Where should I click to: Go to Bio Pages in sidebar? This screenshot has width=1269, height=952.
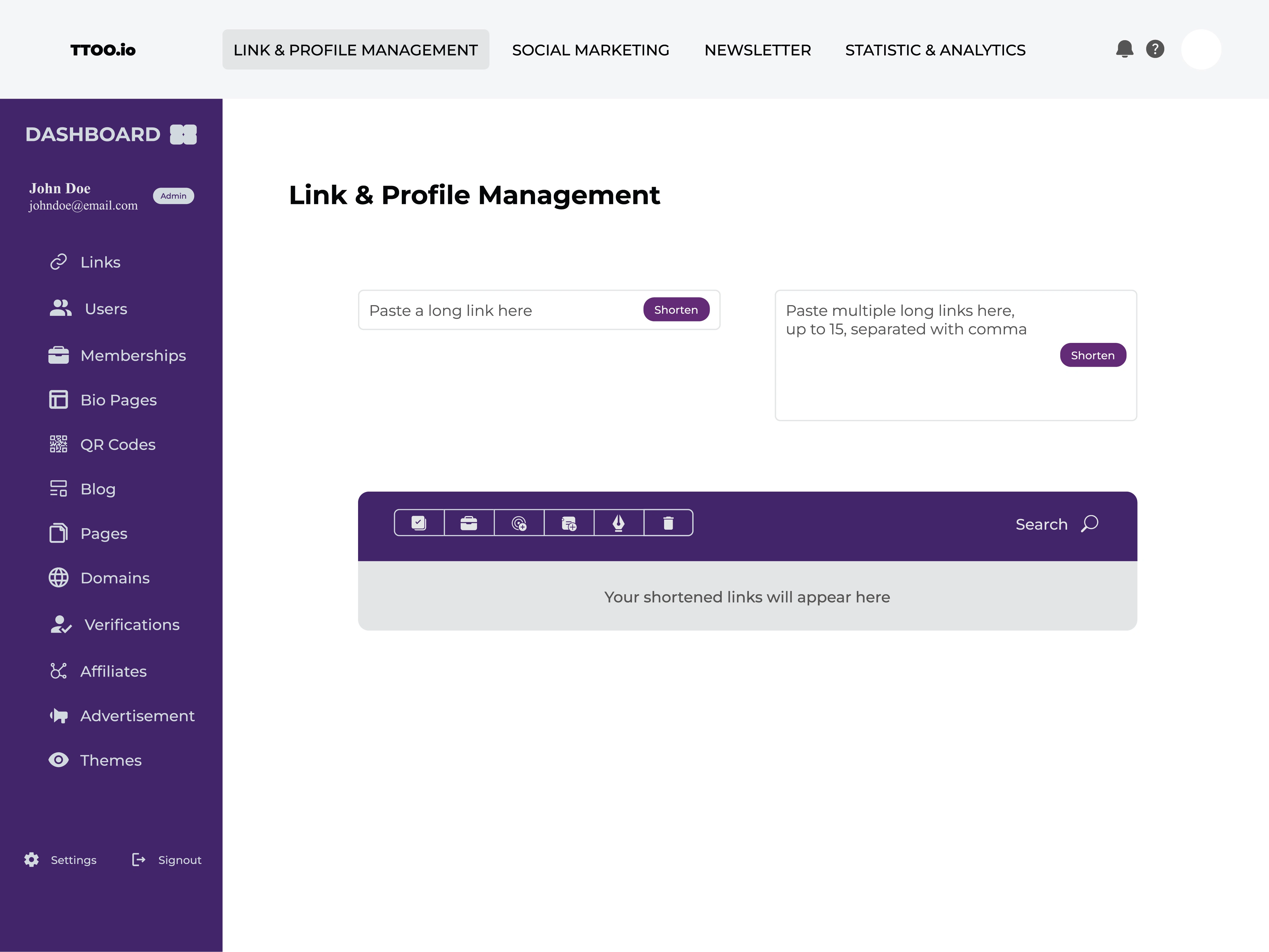point(118,400)
